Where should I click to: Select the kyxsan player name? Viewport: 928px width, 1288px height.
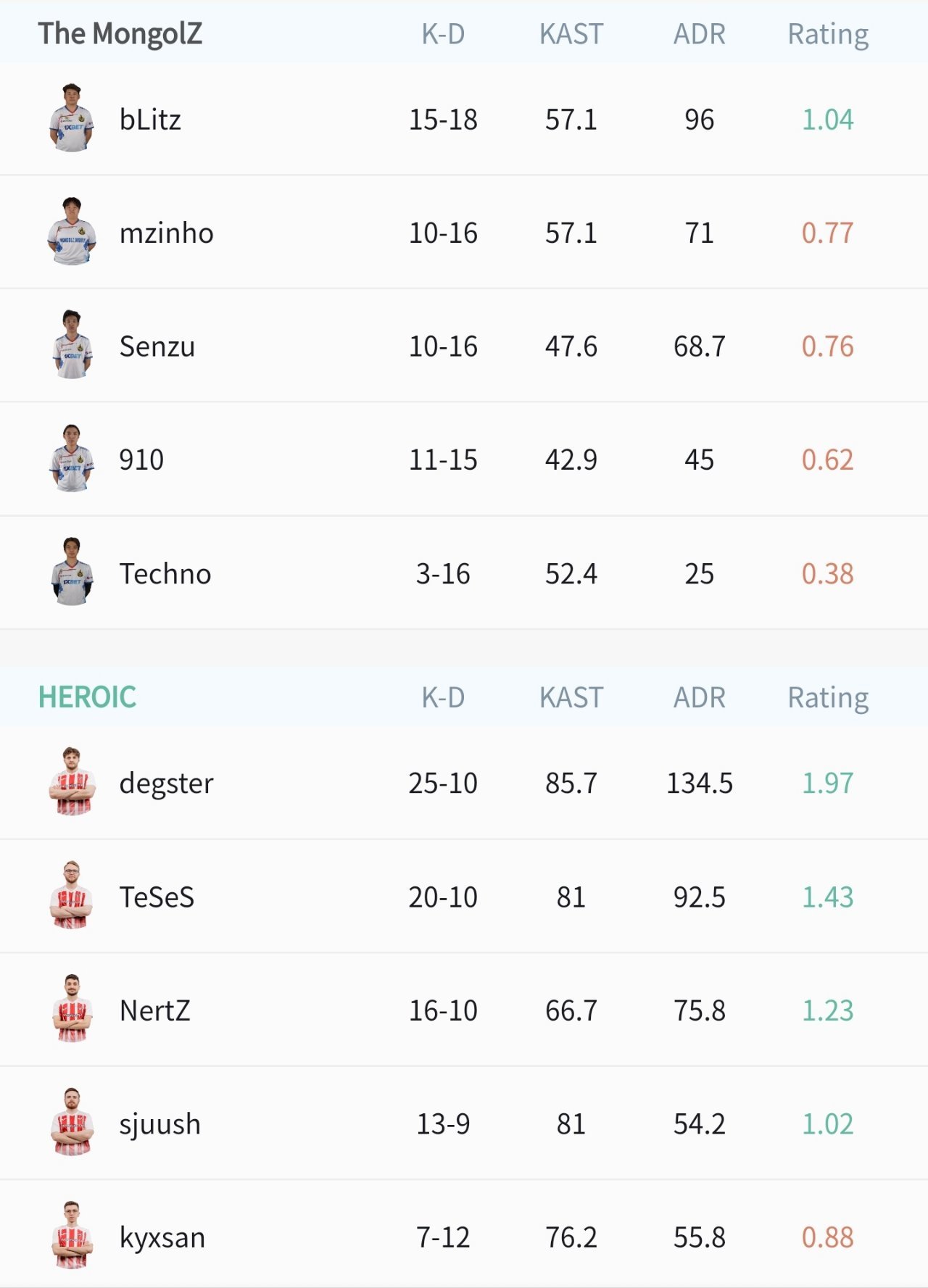[x=162, y=1237]
